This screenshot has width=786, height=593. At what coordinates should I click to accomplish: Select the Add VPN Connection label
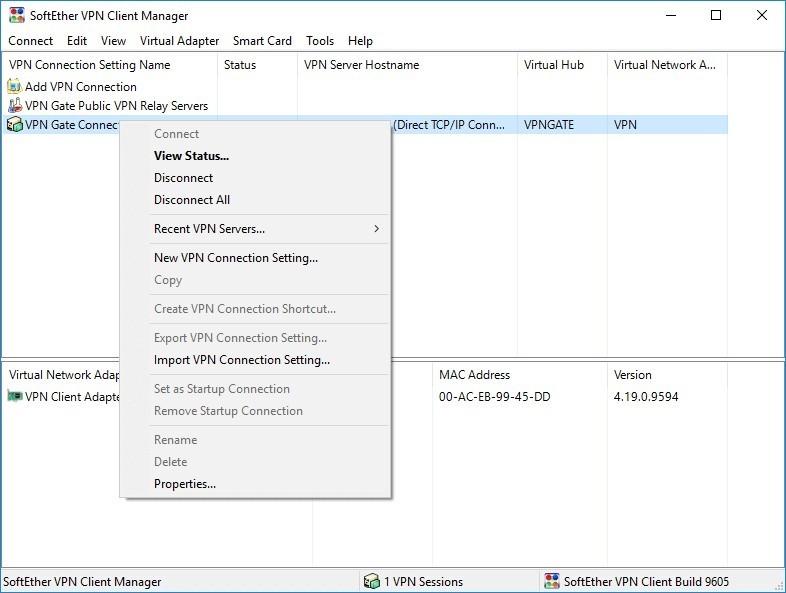pyautogui.click(x=81, y=87)
